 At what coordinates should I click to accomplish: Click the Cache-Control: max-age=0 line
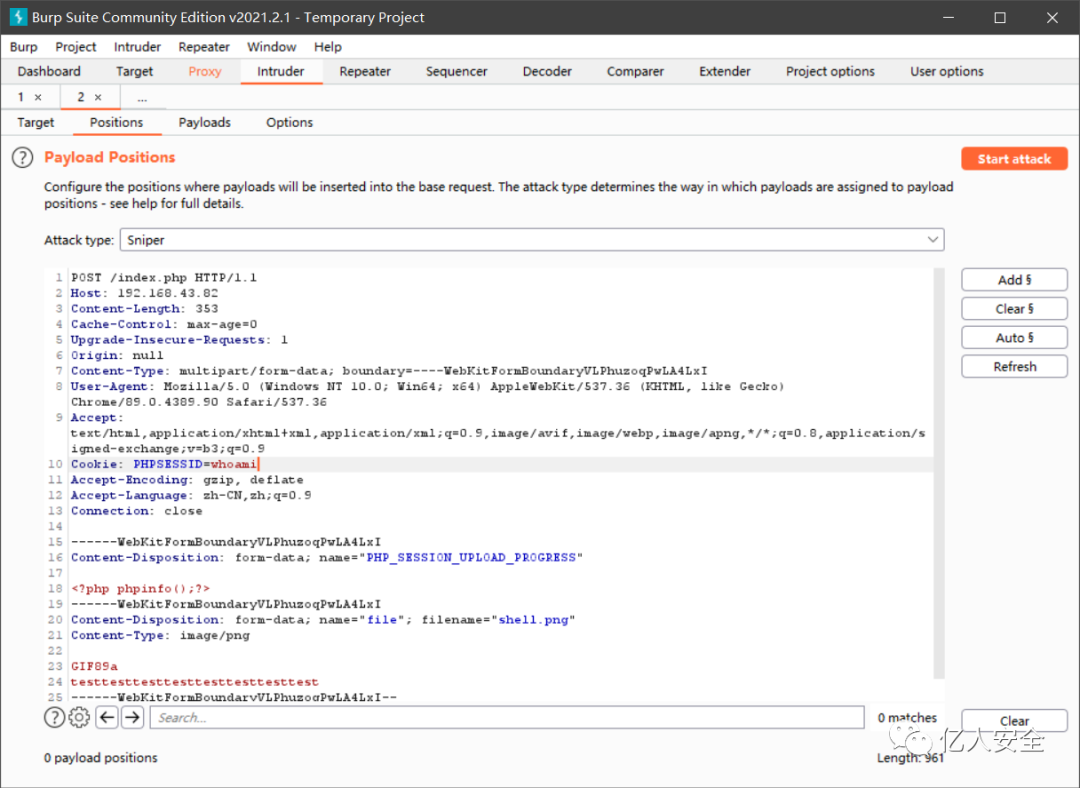click(164, 324)
